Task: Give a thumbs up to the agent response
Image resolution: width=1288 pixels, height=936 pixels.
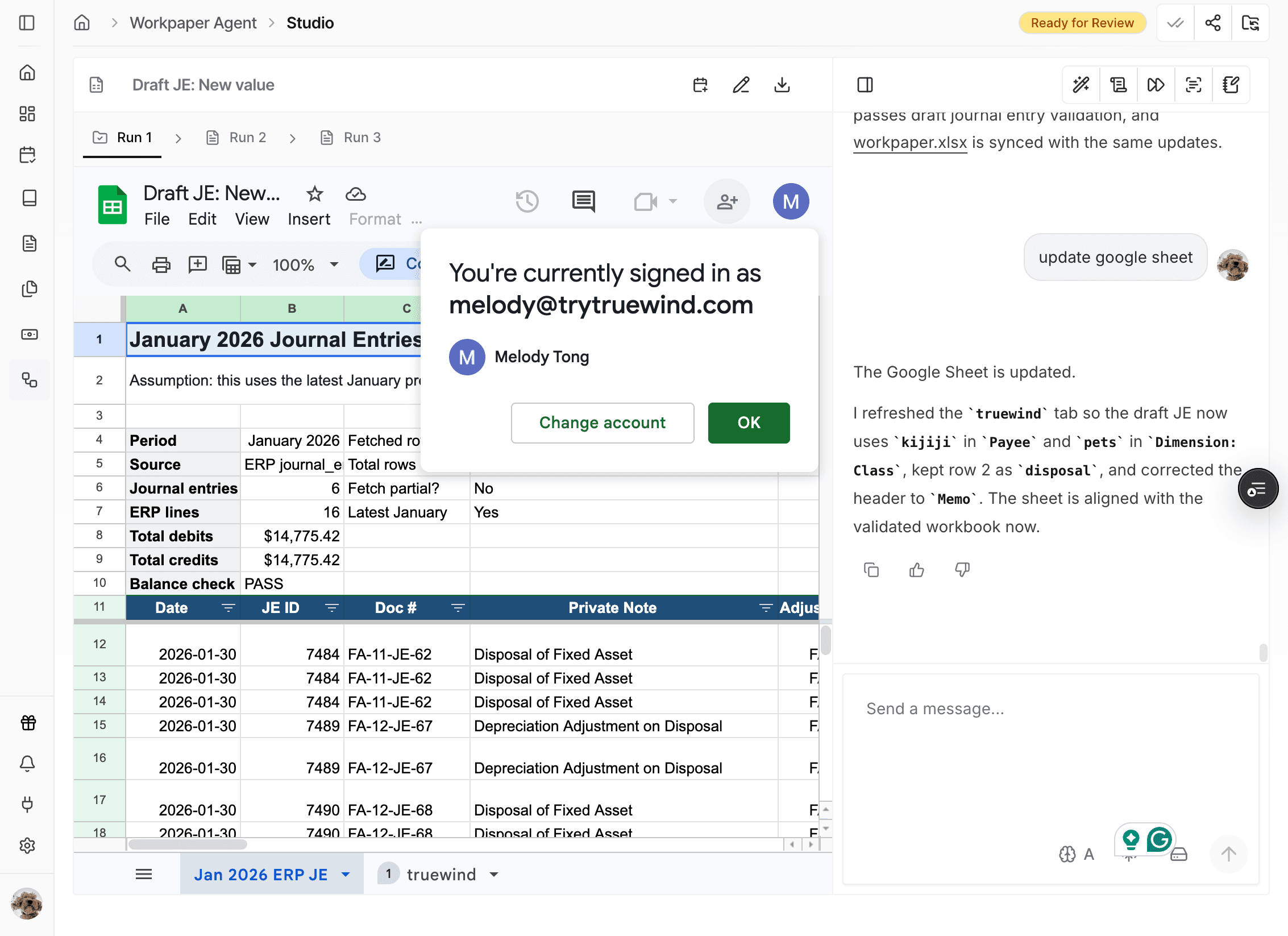Action: pos(916,569)
